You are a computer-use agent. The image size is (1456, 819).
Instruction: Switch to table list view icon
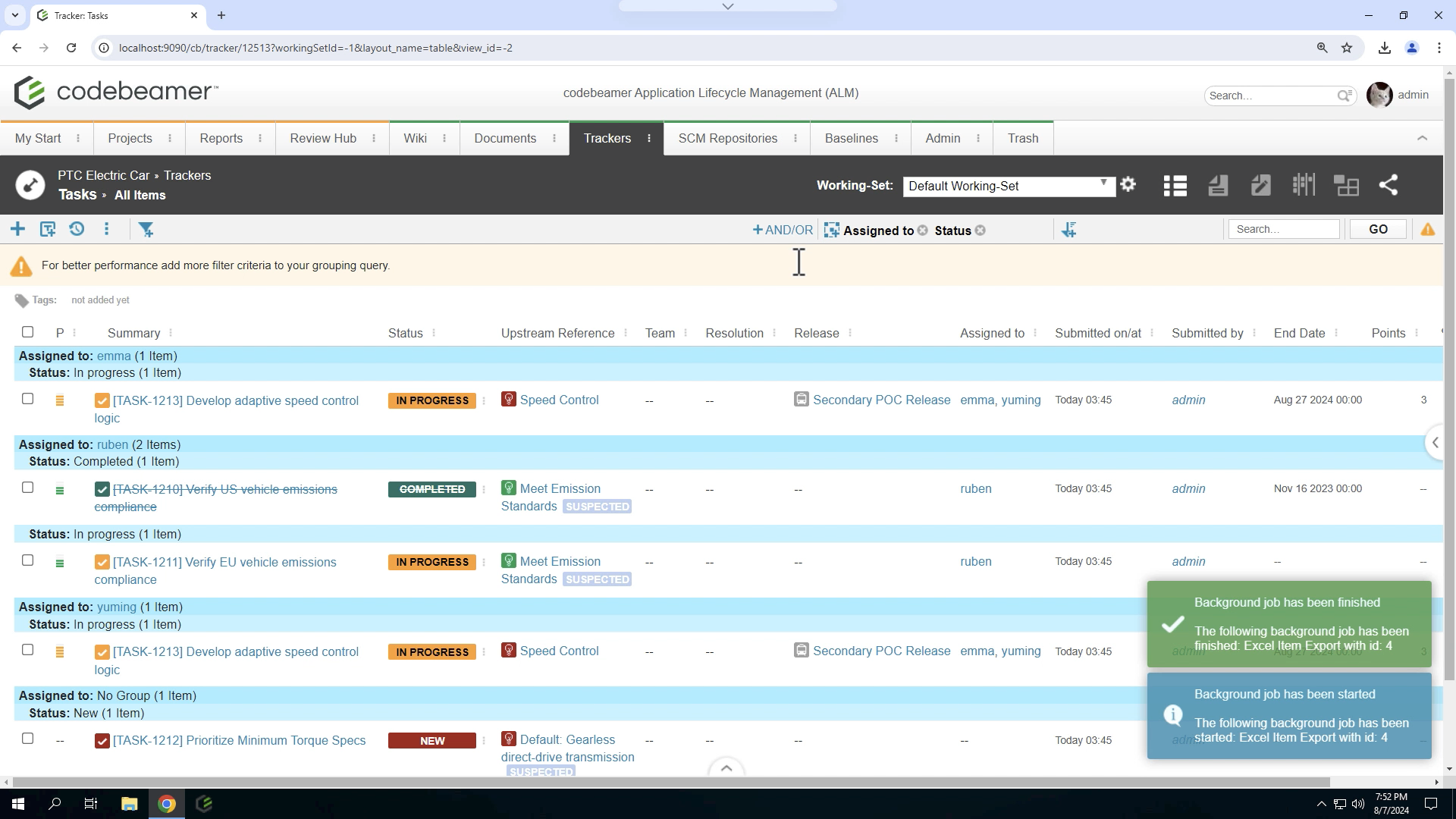click(x=1175, y=186)
